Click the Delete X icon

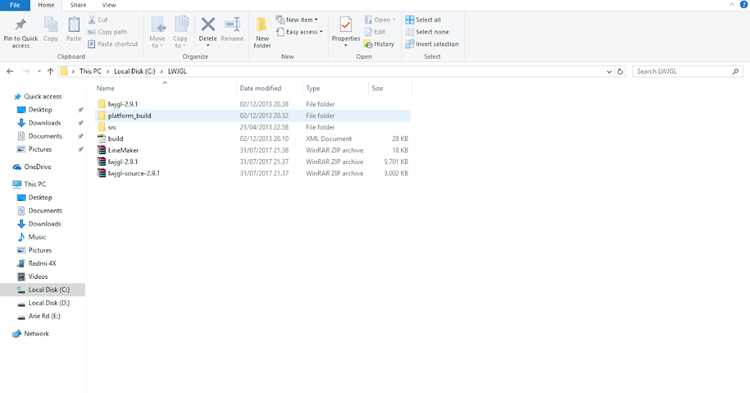pos(208,24)
